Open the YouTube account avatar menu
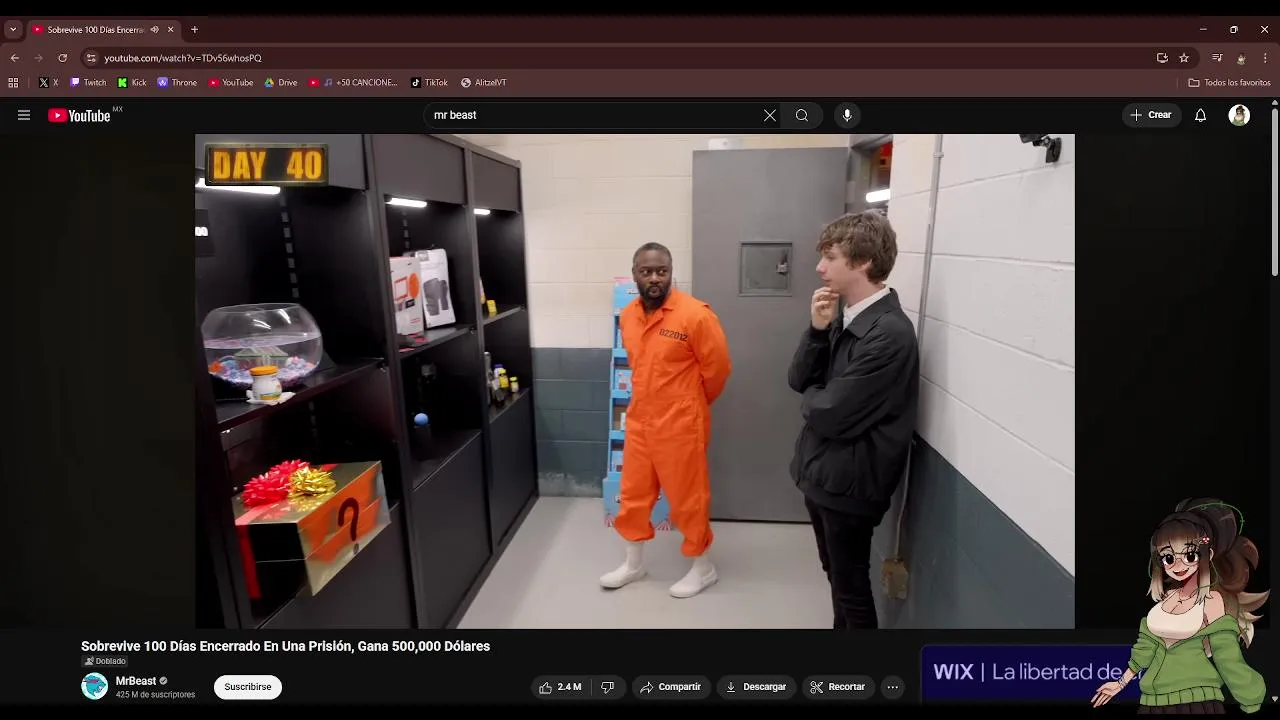Screen dimensions: 1280x720 coord(1239,115)
